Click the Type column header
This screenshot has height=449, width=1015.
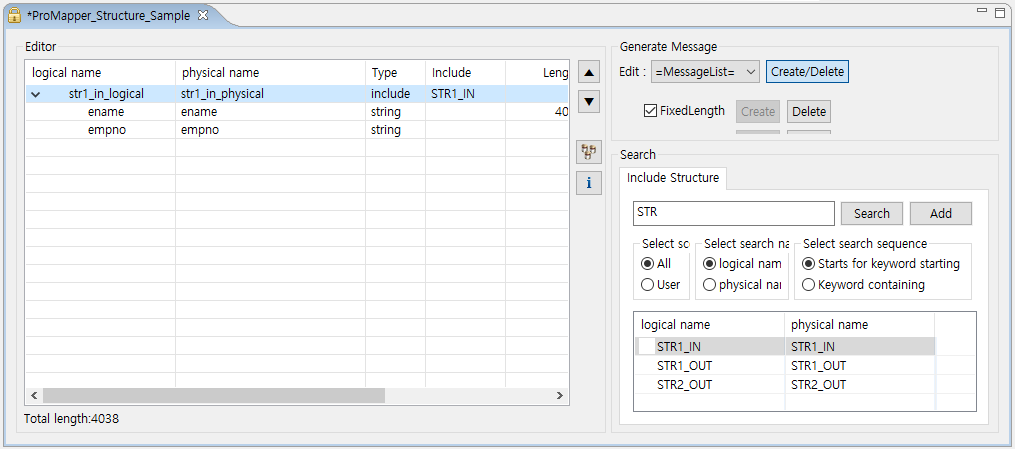[396, 73]
